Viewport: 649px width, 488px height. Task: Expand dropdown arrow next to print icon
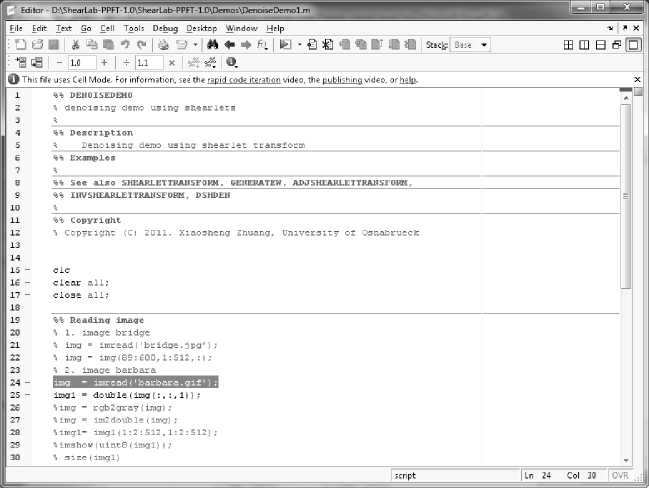click(195, 44)
